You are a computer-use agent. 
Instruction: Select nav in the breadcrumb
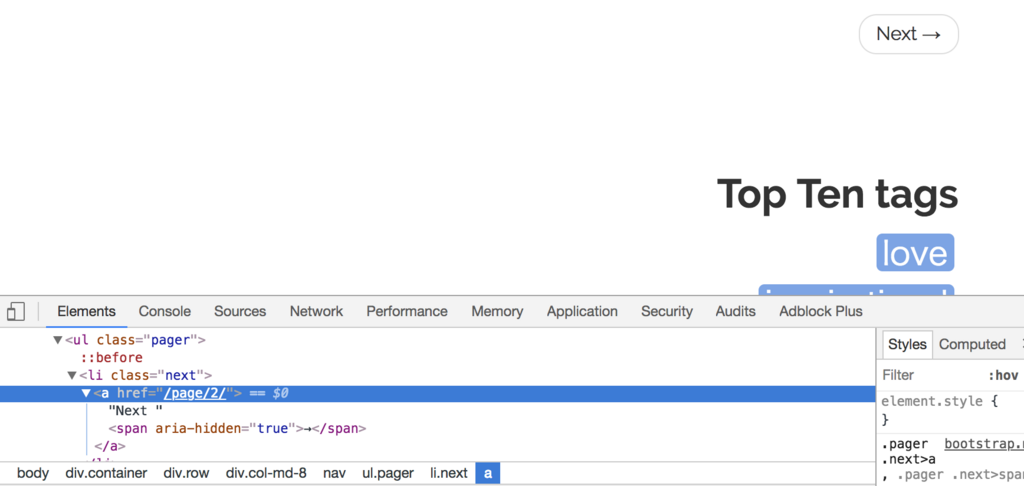tap(334, 473)
